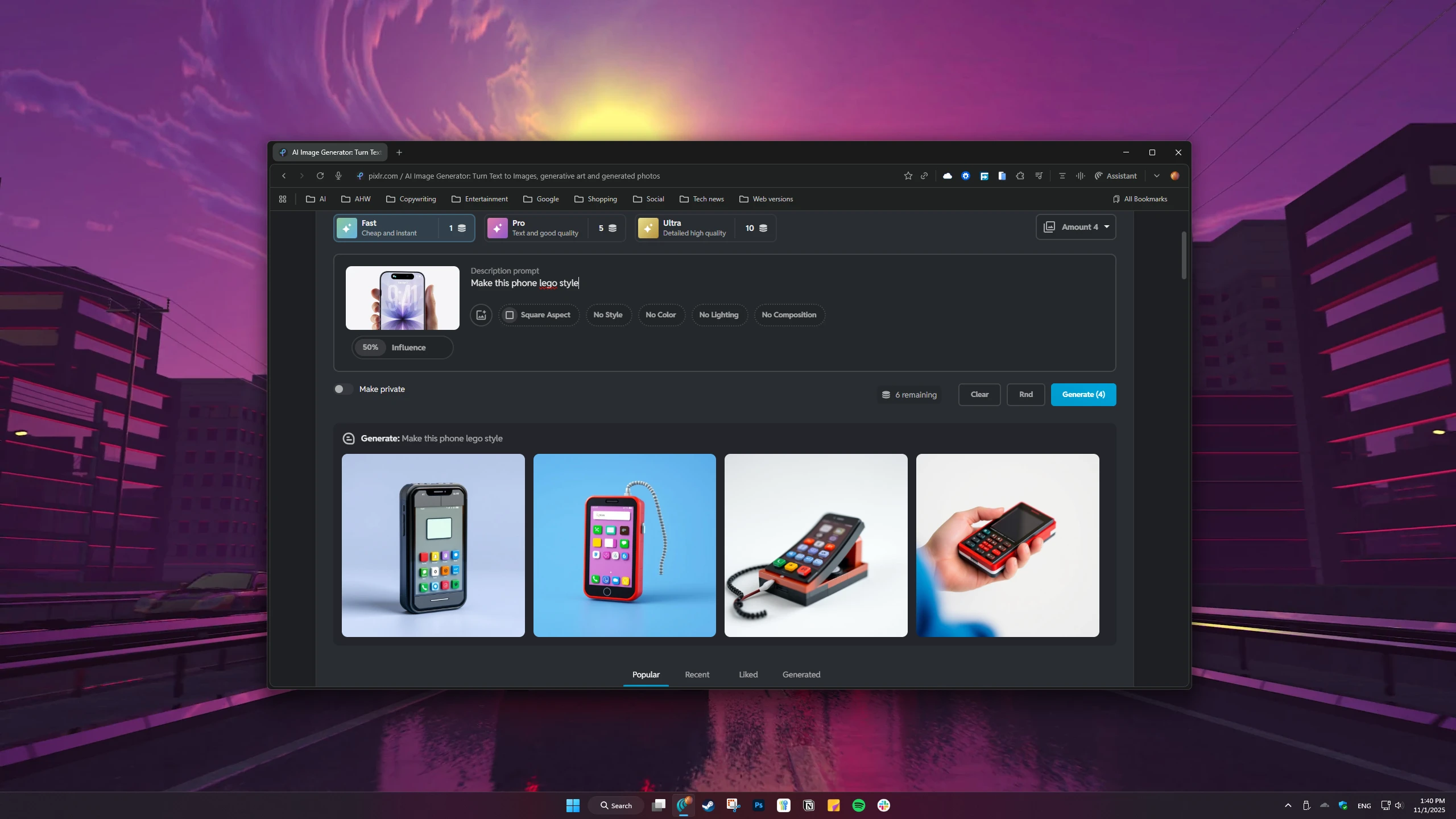Open the red lego phone on blue thumbnail
The height and width of the screenshot is (819, 1456).
click(624, 545)
